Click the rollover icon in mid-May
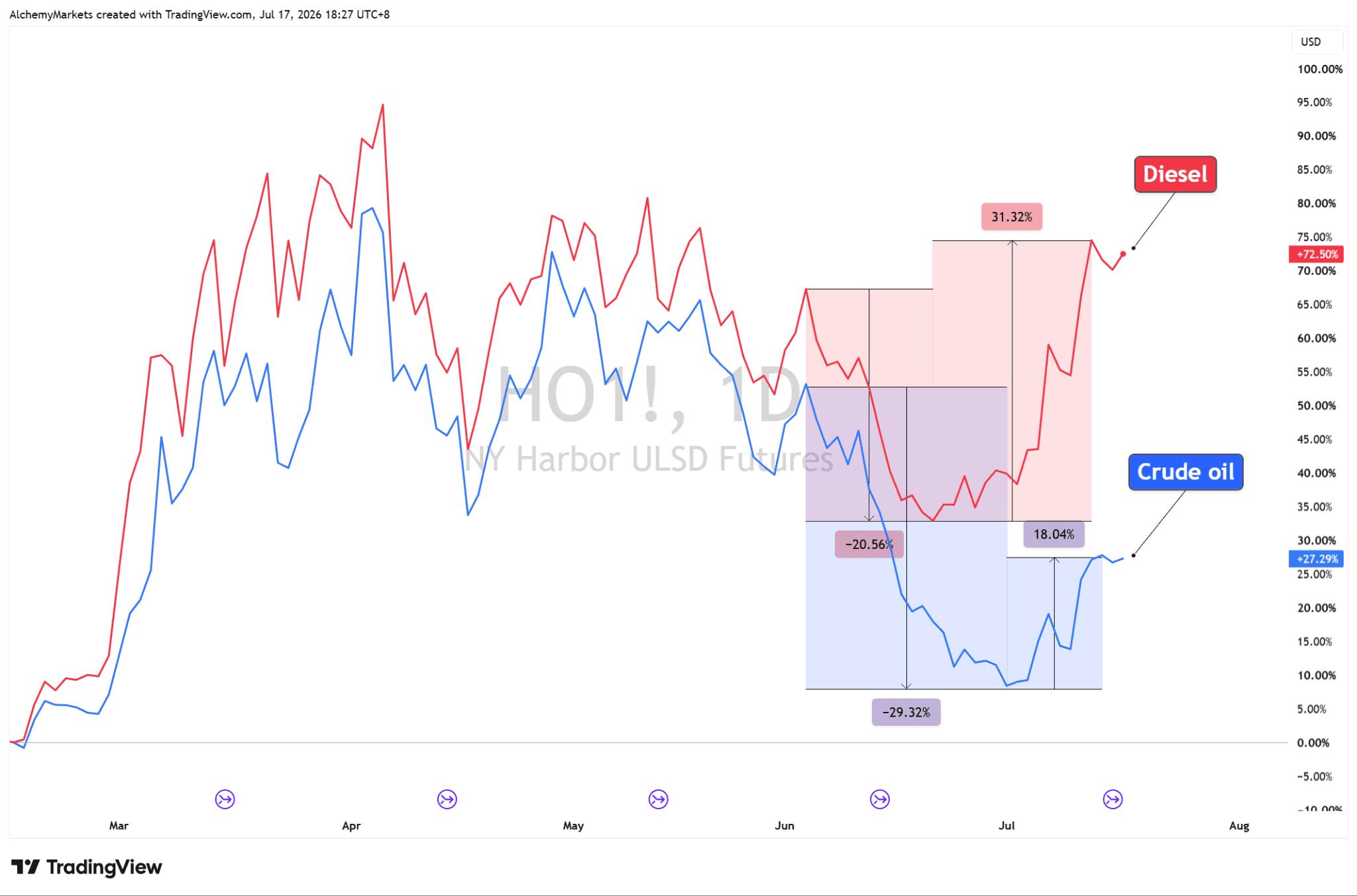1357x896 pixels. point(658,799)
